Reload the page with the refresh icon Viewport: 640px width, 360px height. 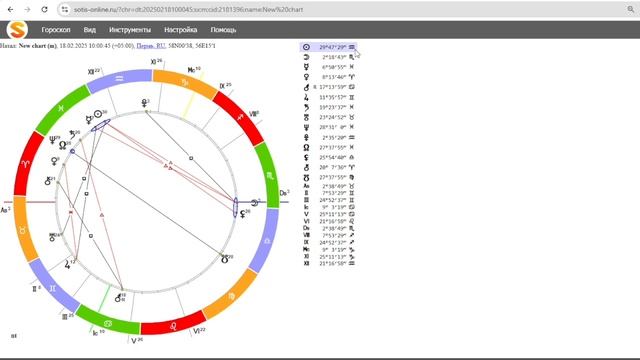click(x=44, y=9)
